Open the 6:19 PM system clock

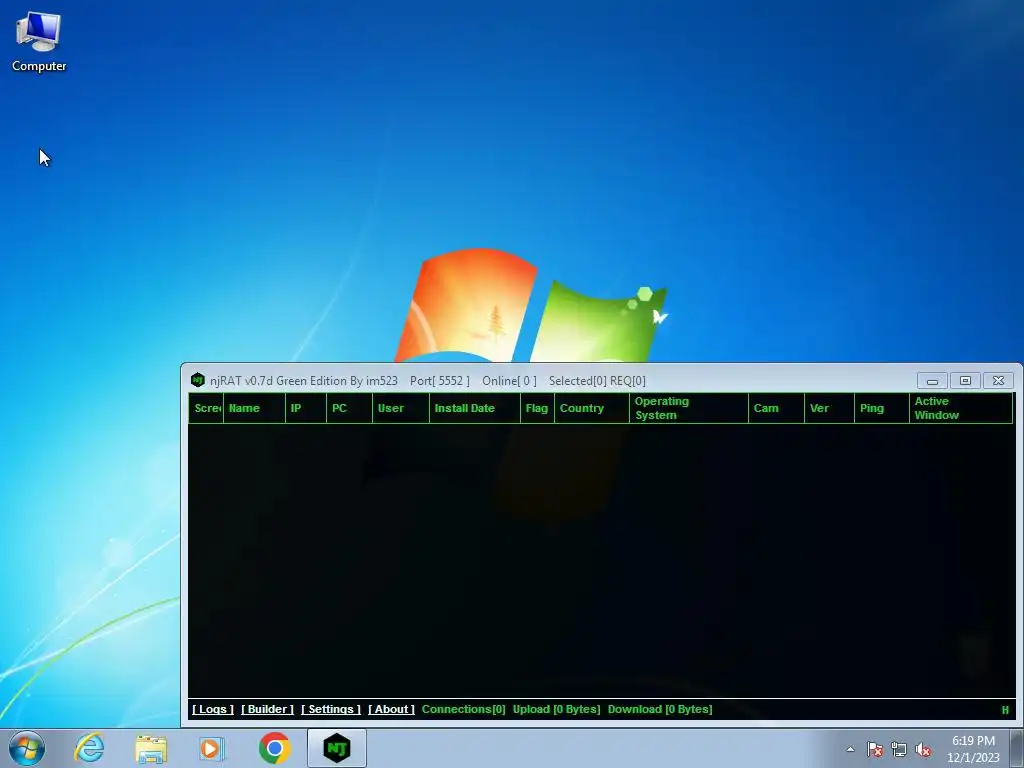coord(973,749)
